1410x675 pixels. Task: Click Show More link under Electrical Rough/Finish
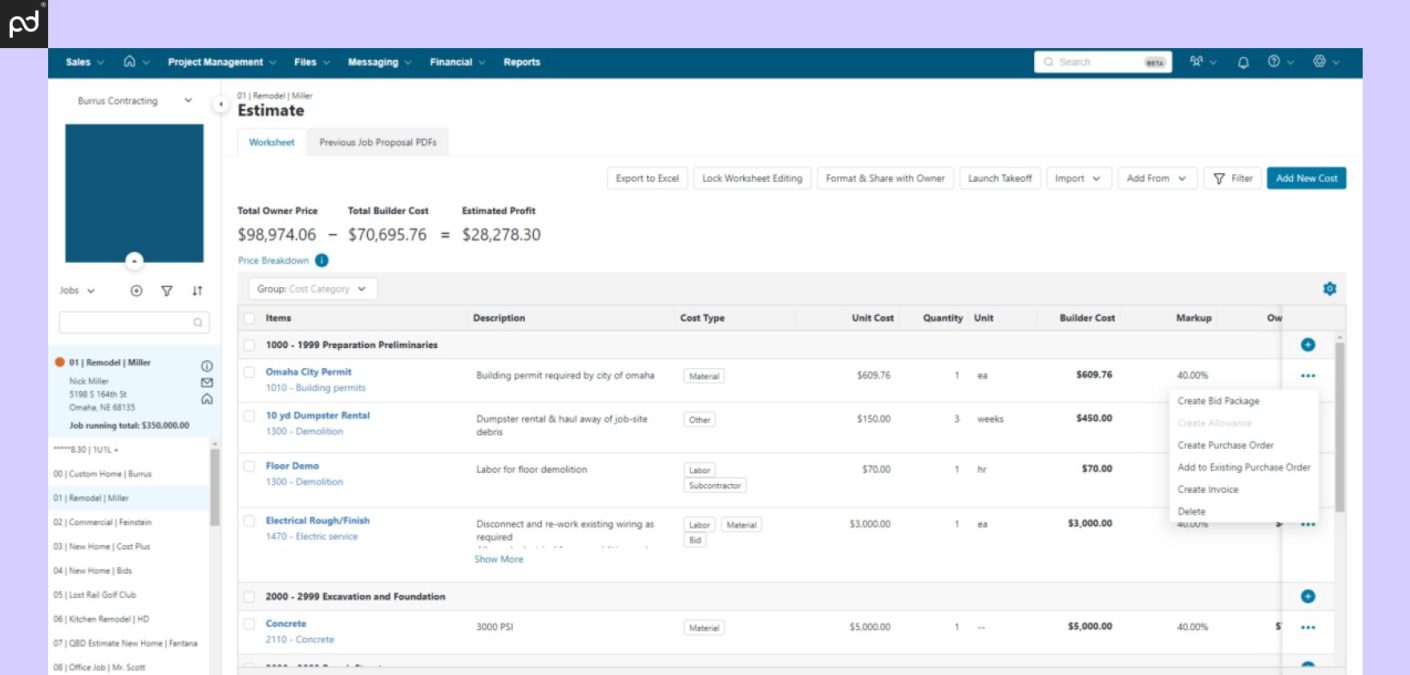498,559
